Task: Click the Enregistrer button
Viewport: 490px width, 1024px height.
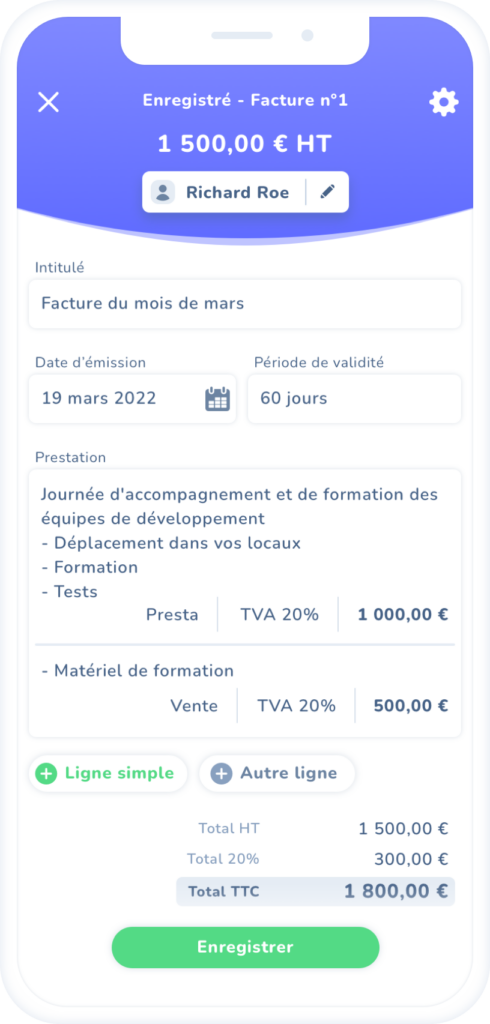Action: (x=245, y=948)
